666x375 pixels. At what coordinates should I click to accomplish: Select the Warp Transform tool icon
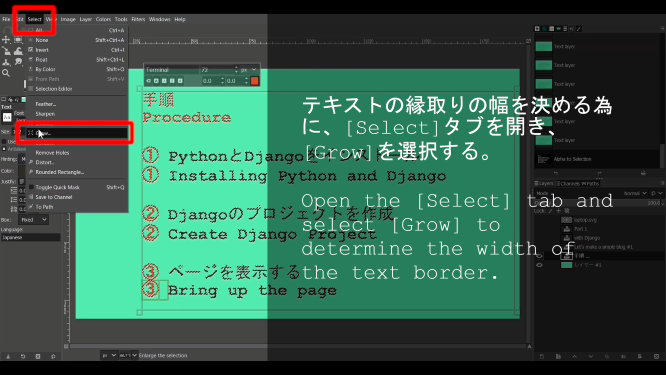tap(18, 51)
